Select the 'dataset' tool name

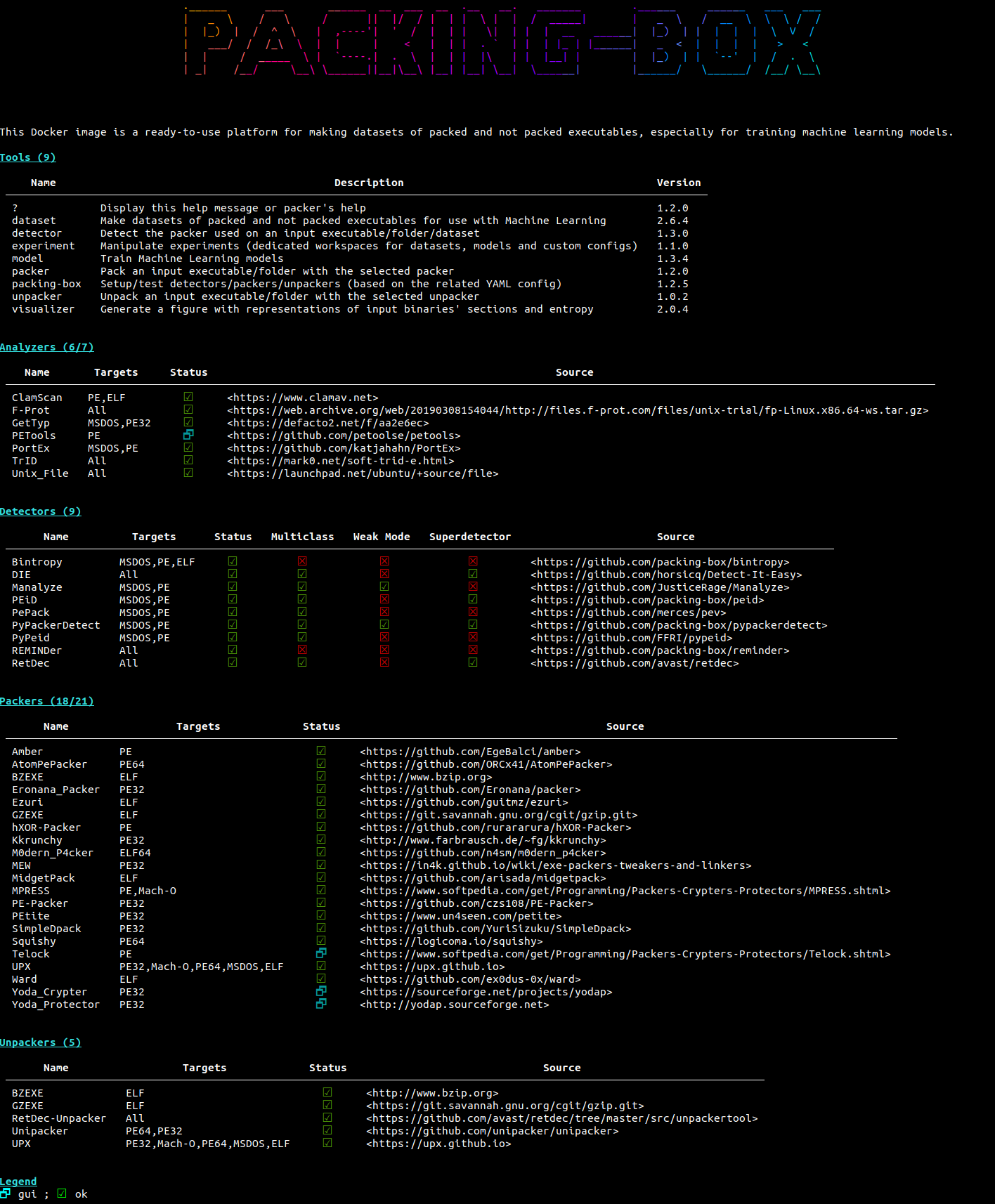(x=34, y=221)
